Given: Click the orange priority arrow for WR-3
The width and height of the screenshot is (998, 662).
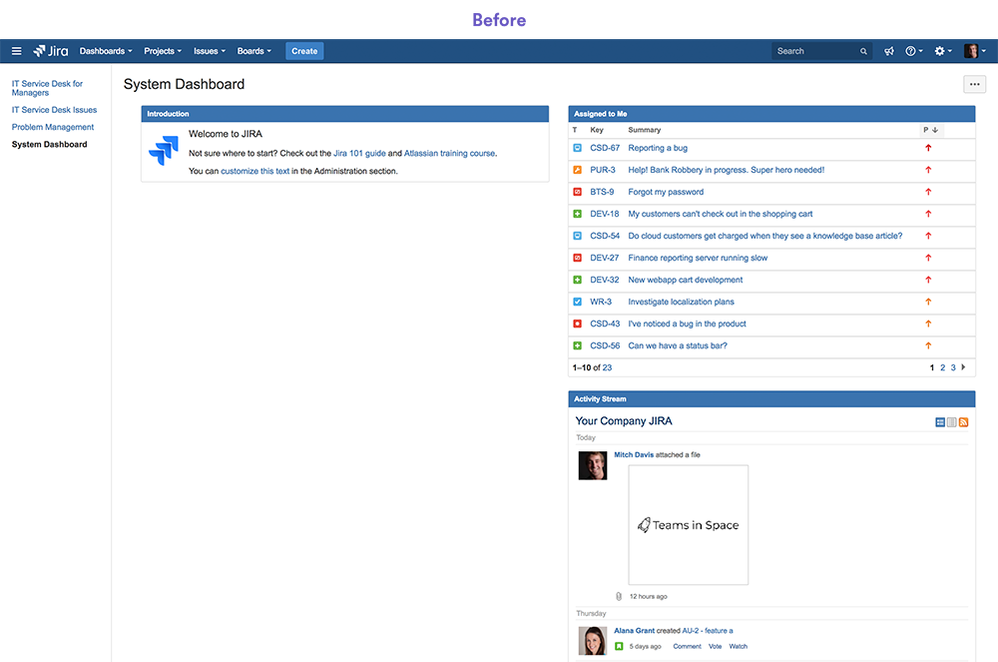Looking at the screenshot, I should 928,302.
